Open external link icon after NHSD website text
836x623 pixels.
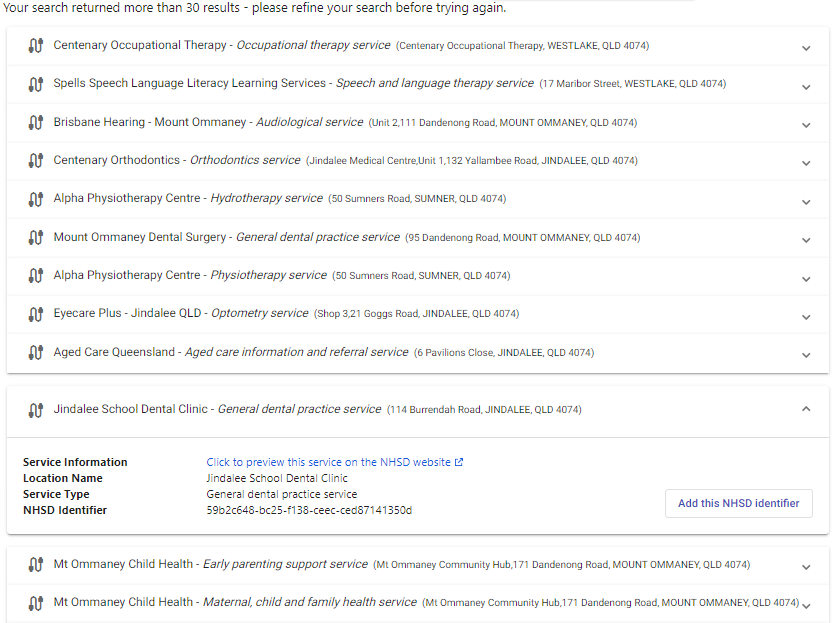click(459, 462)
